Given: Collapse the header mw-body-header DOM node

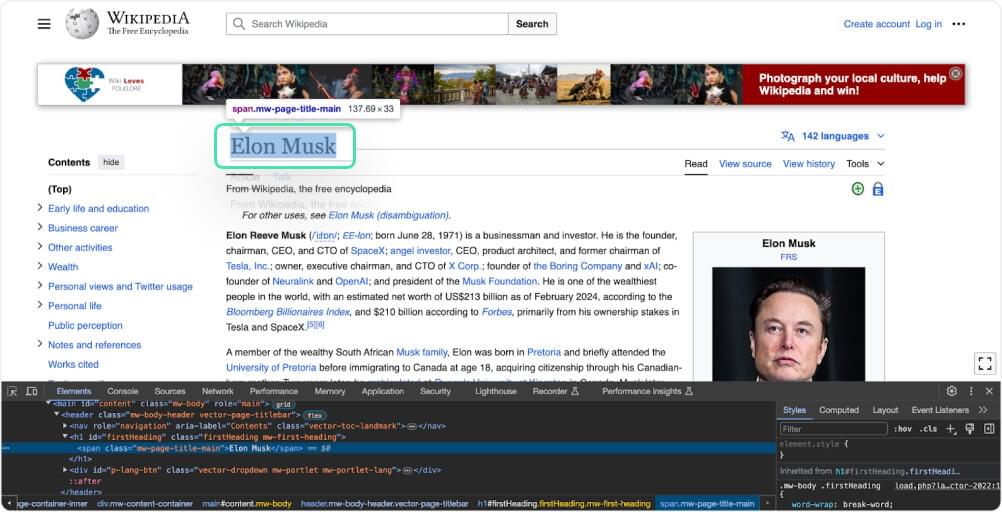Looking at the screenshot, I should tap(56, 415).
